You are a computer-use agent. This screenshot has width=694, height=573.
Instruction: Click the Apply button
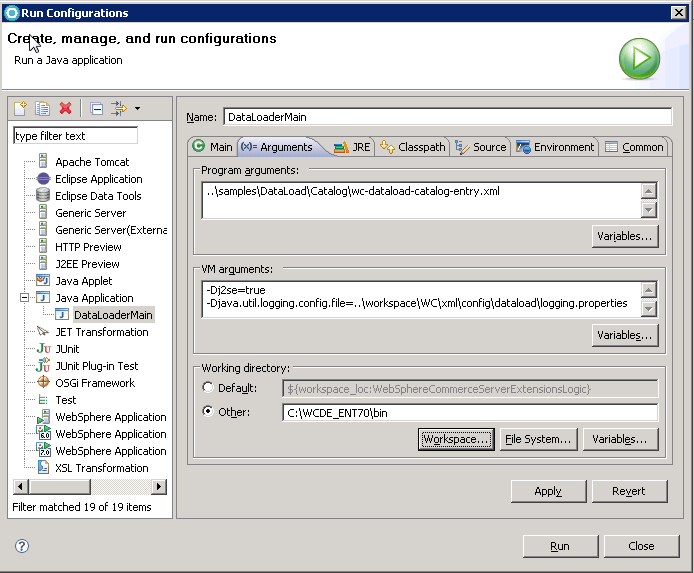(x=548, y=491)
